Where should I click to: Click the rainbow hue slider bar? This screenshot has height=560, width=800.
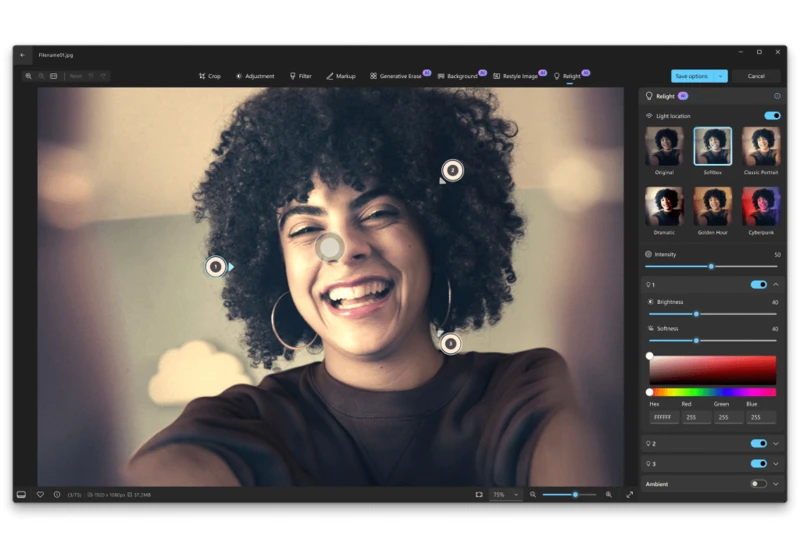[713, 392]
